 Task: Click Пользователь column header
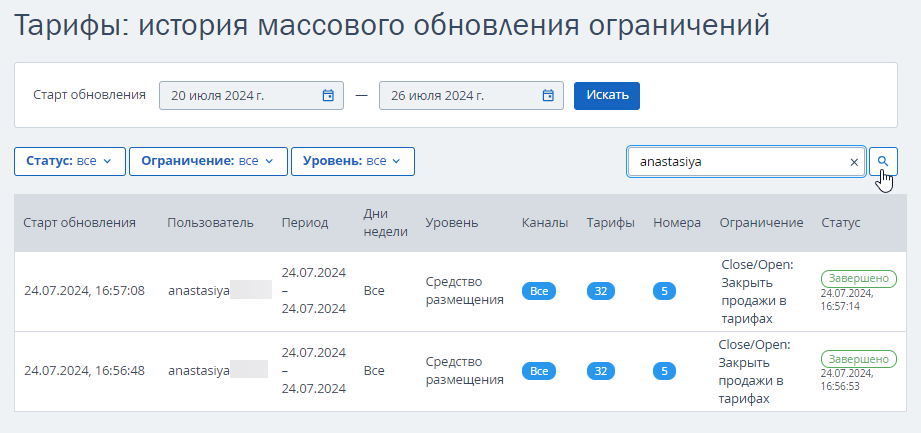click(x=210, y=223)
